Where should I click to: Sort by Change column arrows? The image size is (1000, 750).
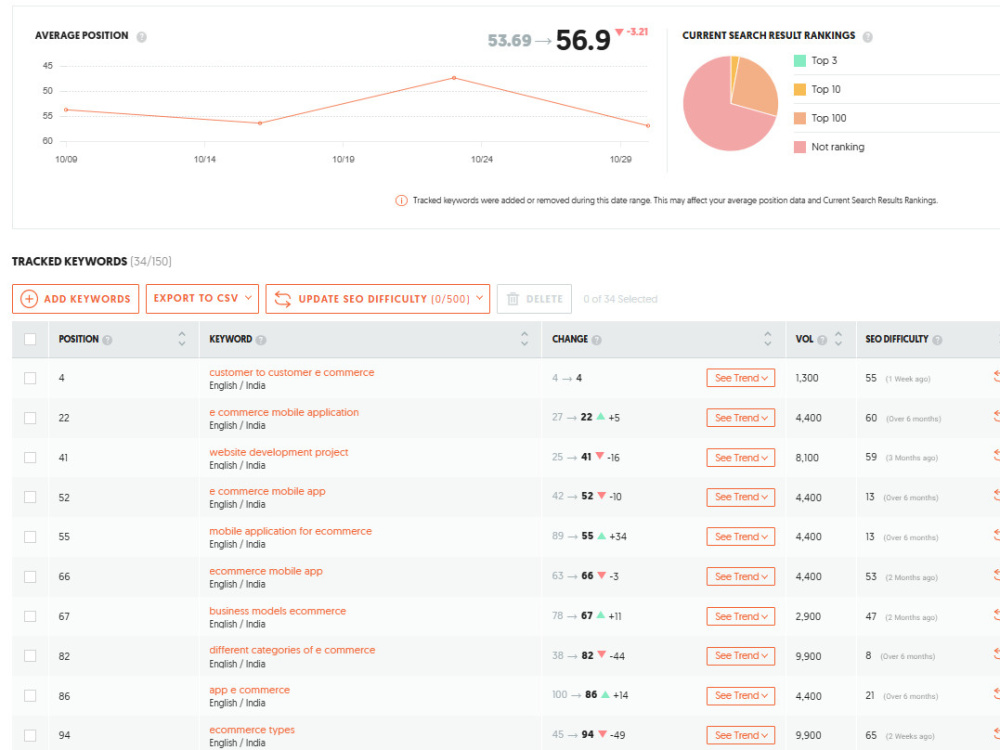tap(767, 339)
